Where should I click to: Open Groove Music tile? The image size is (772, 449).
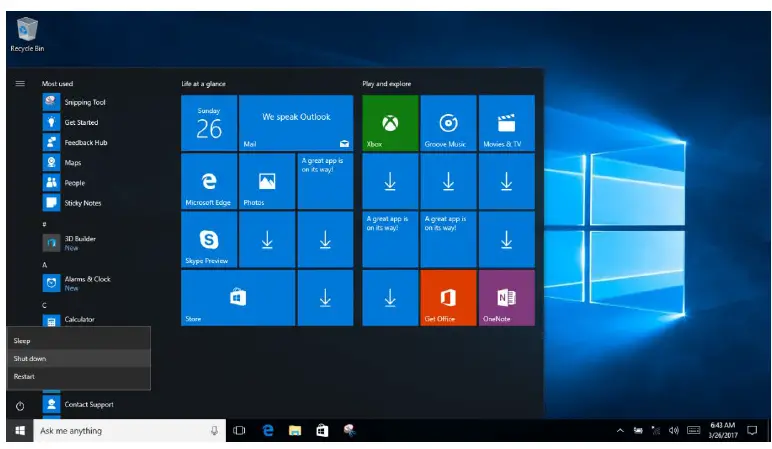(449, 123)
